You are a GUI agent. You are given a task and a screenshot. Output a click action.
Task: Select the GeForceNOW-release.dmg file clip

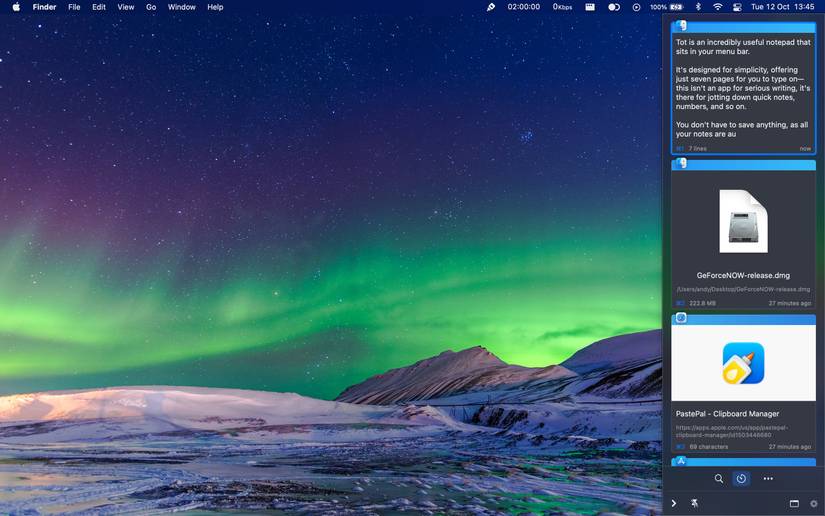pyautogui.click(x=743, y=234)
